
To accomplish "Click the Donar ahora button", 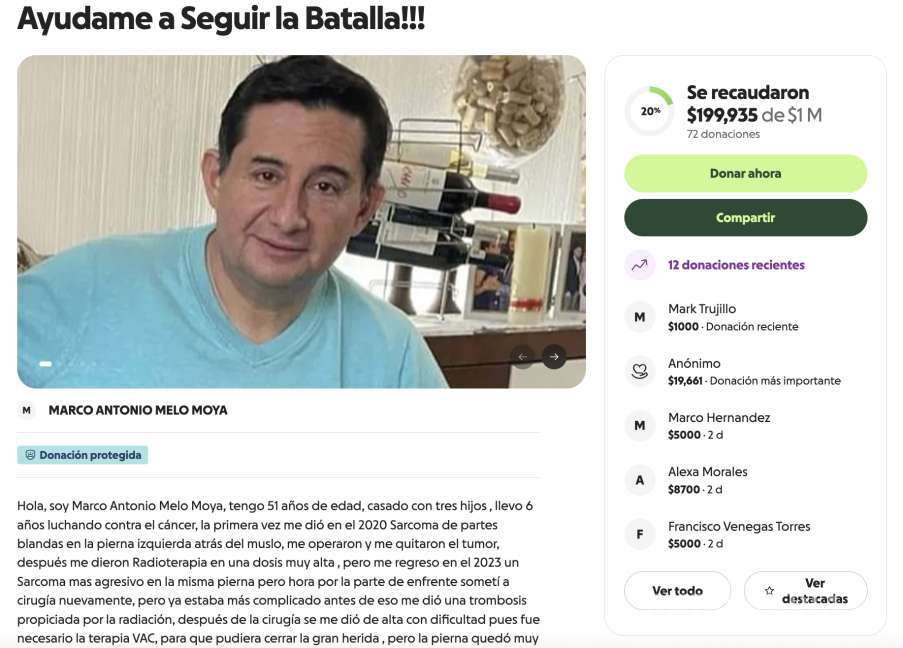I will pos(746,173).
